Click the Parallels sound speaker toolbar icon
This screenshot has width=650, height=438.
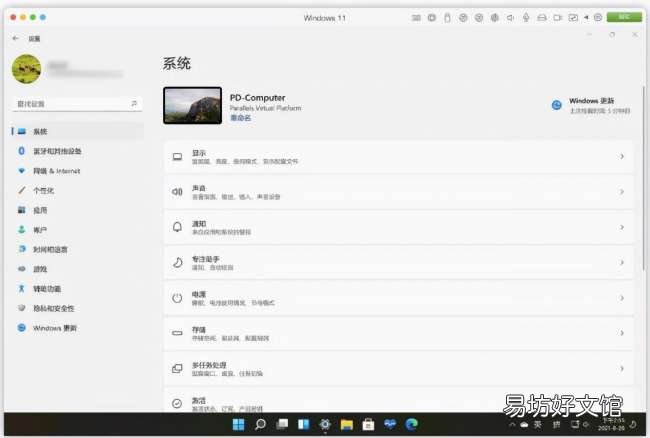[x=510, y=17]
